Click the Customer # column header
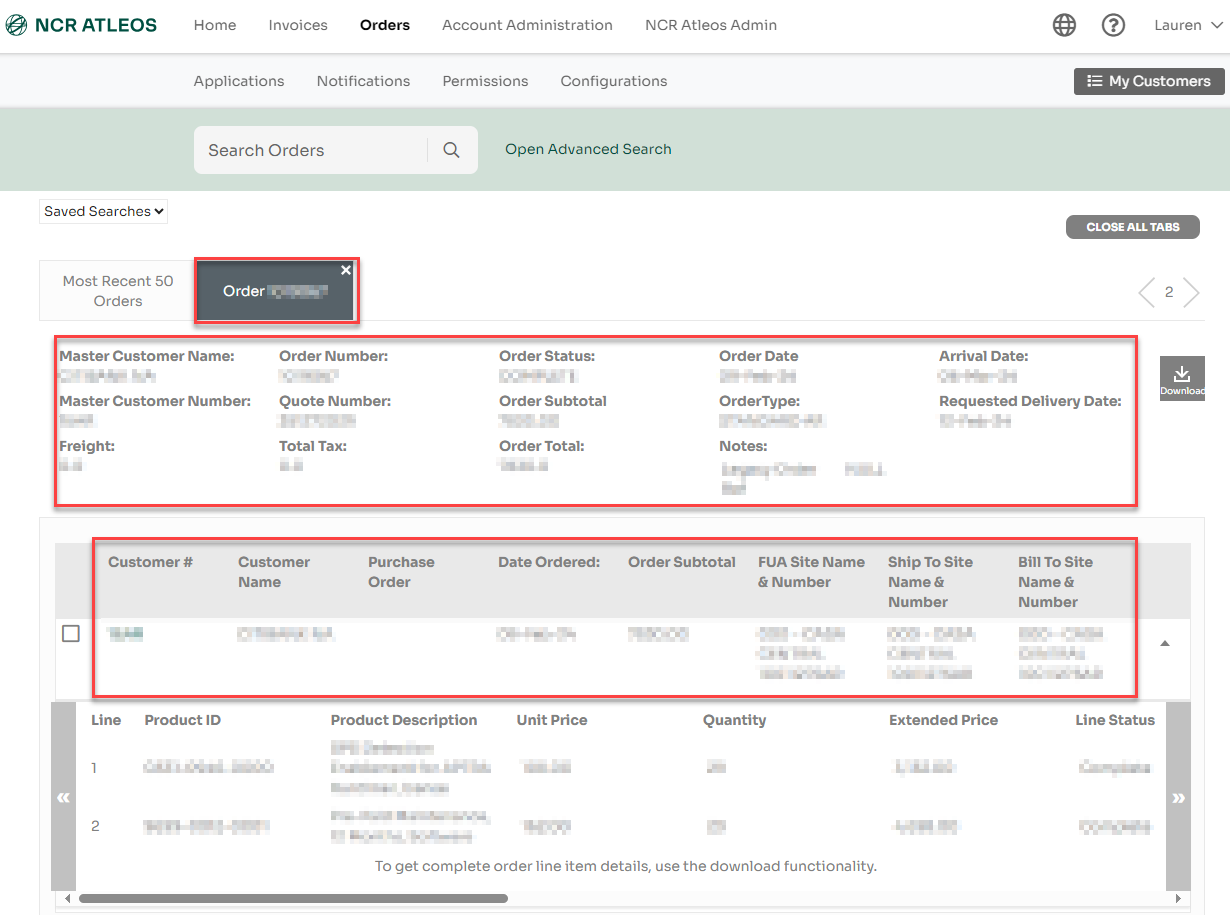The height and width of the screenshot is (915, 1230). pos(150,562)
